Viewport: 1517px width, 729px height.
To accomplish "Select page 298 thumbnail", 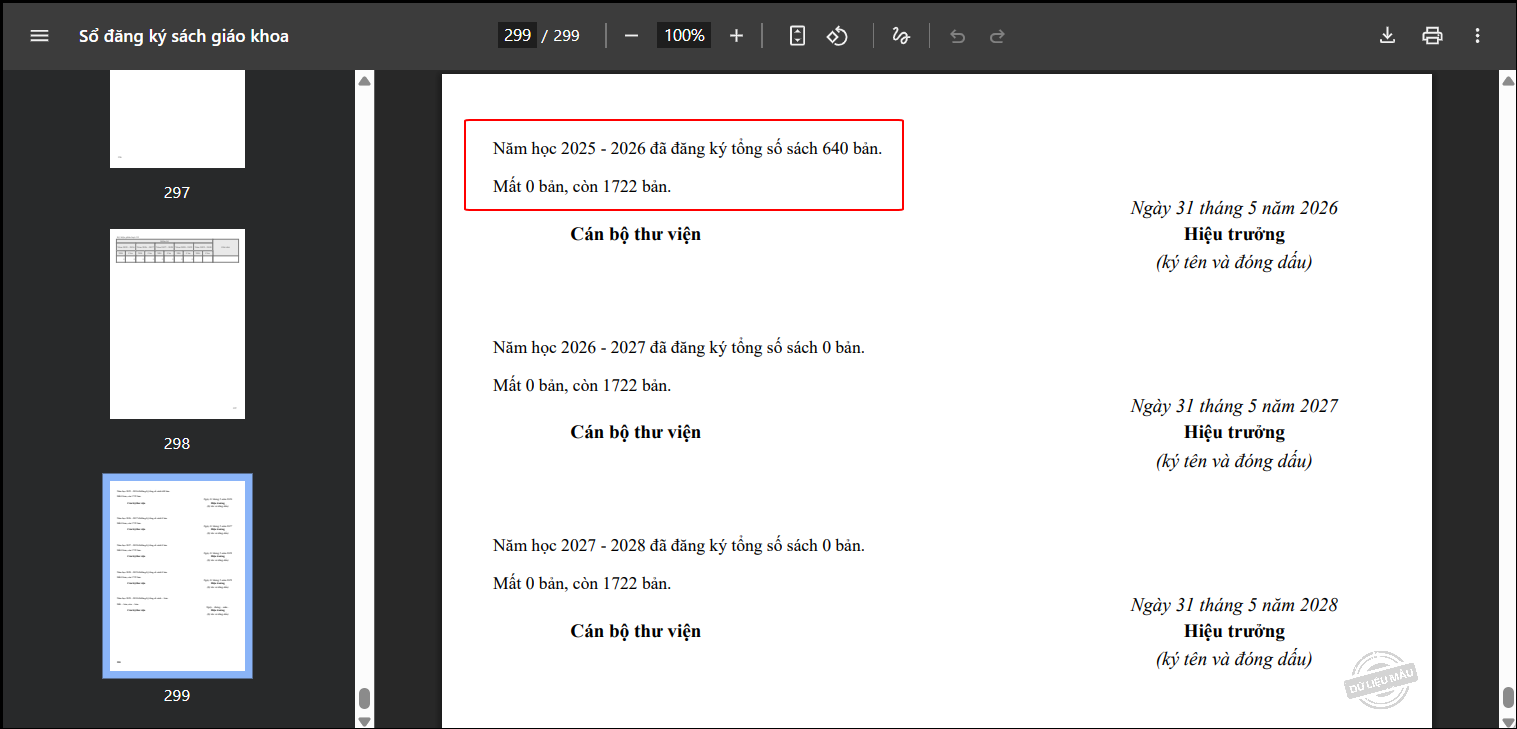I will [177, 324].
